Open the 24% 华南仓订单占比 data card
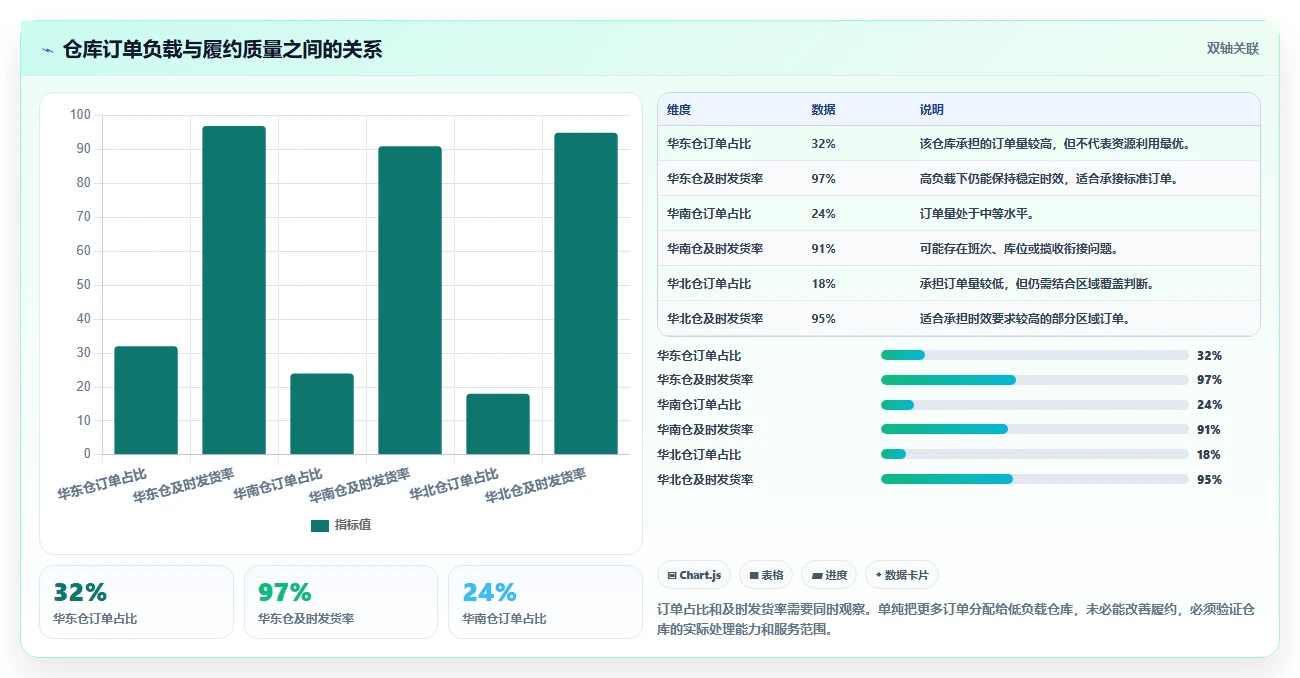 [x=545, y=602]
